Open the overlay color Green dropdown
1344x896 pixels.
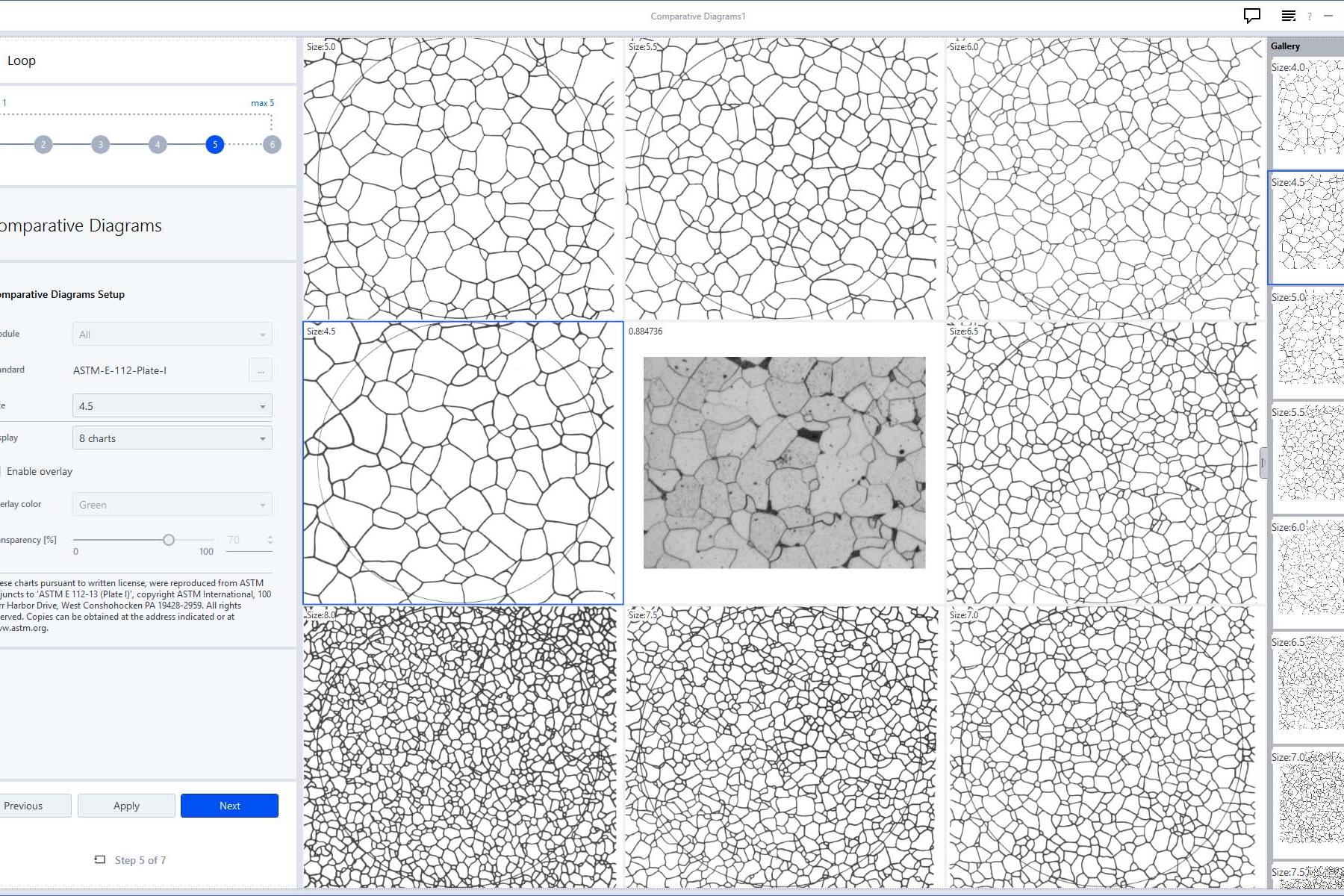point(172,505)
